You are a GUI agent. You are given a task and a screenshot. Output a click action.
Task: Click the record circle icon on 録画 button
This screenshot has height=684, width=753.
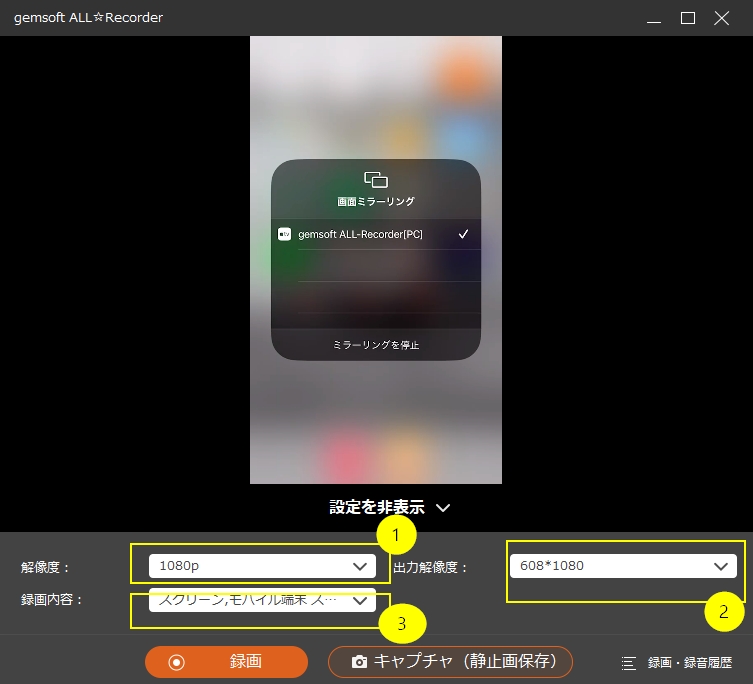(177, 662)
